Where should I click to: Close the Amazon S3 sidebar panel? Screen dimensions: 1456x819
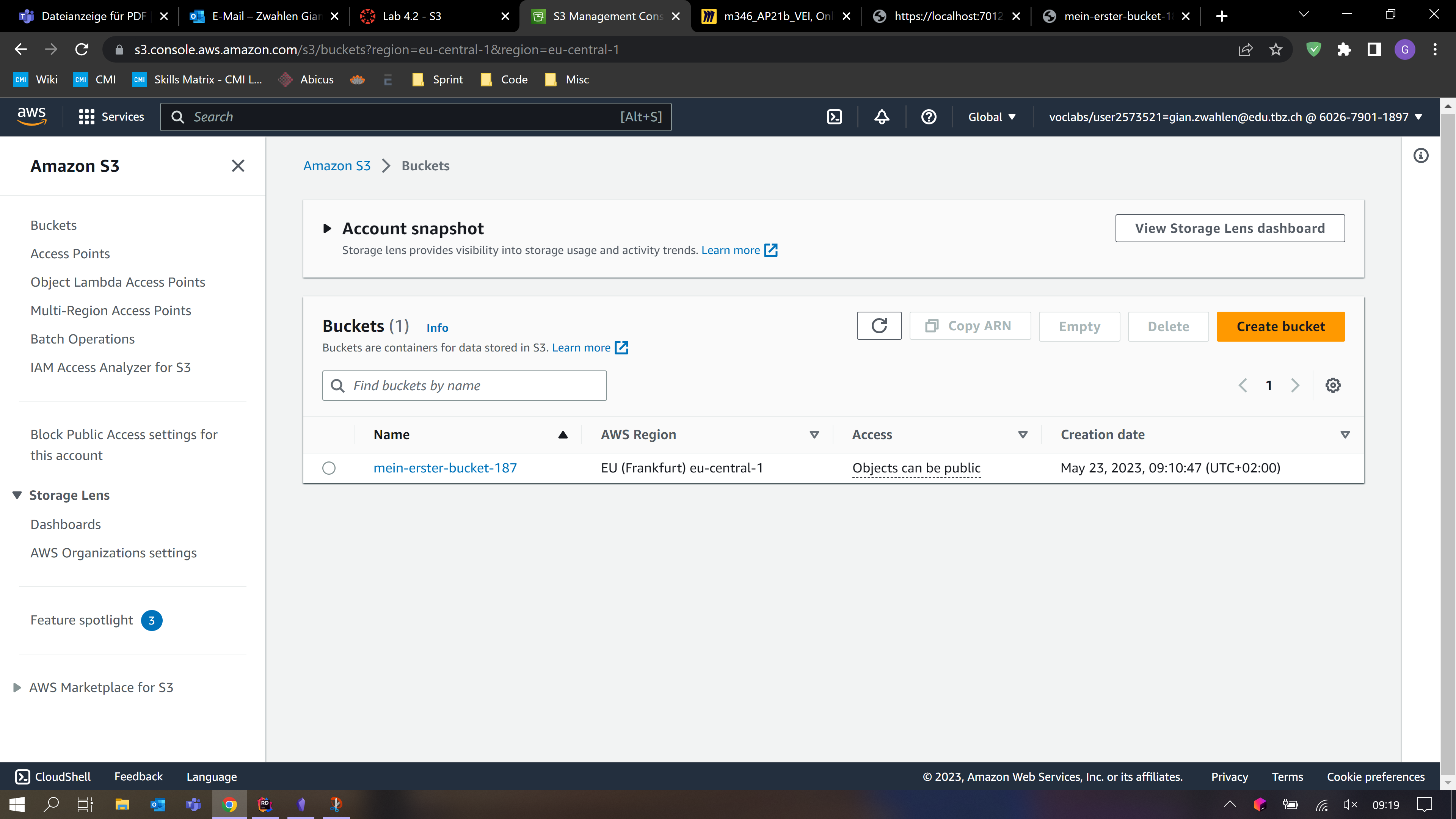point(238,166)
